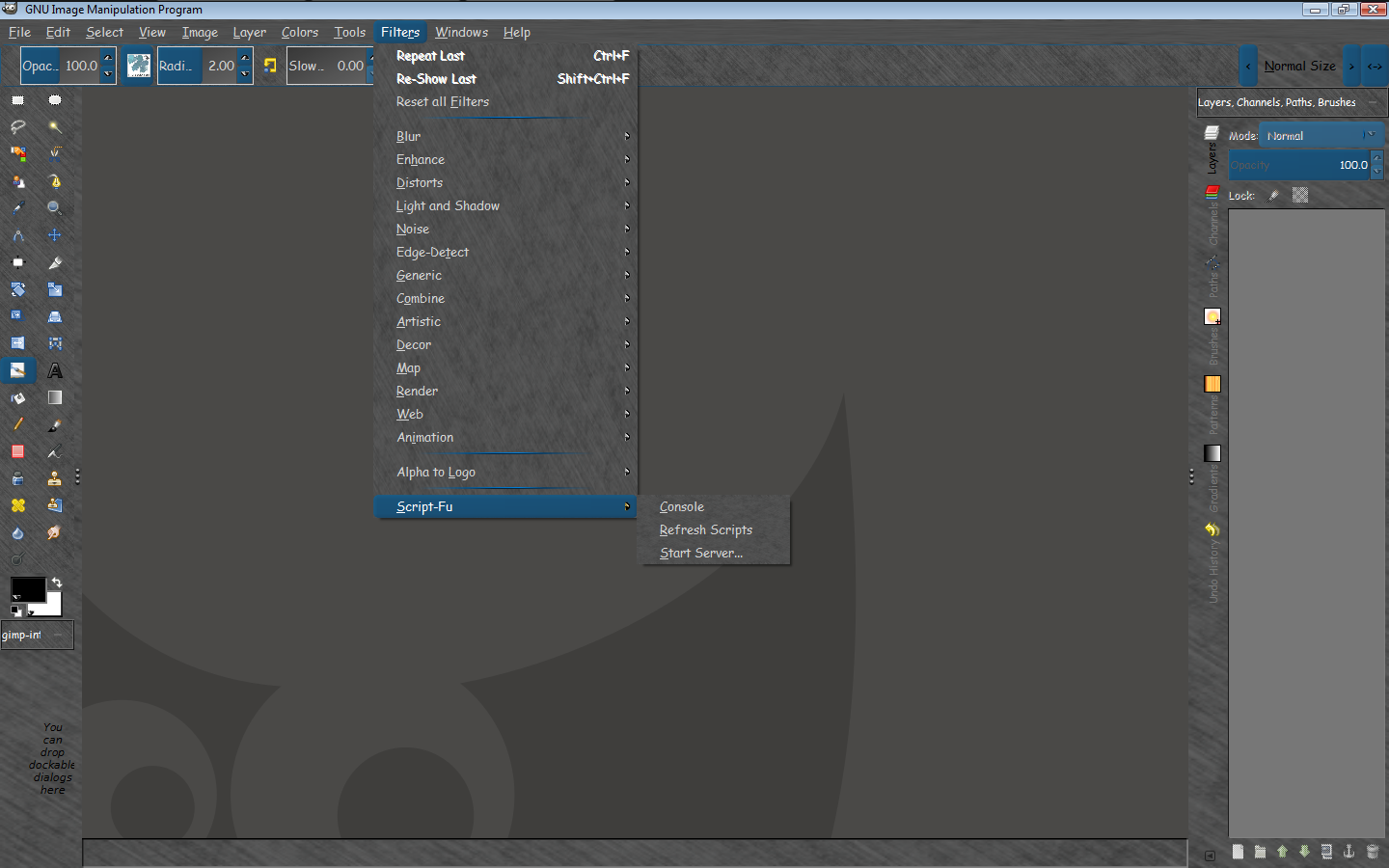Select the Heal bandage tool

tap(18, 505)
